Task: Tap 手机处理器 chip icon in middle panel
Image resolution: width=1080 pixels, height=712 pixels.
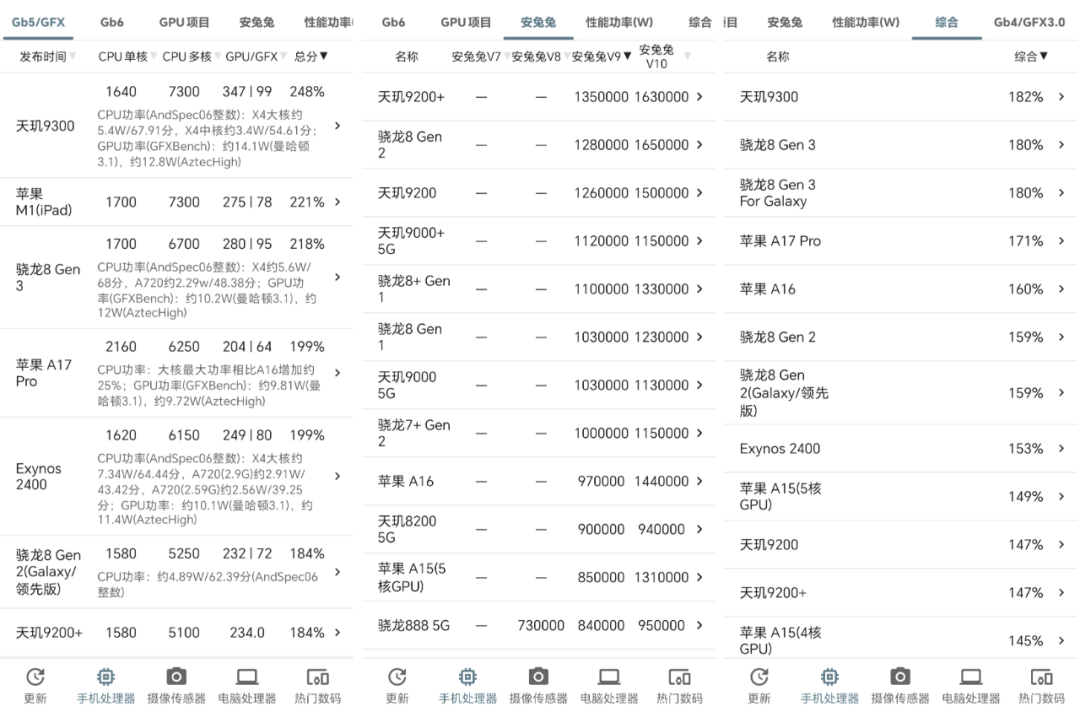Action: tap(468, 677)
